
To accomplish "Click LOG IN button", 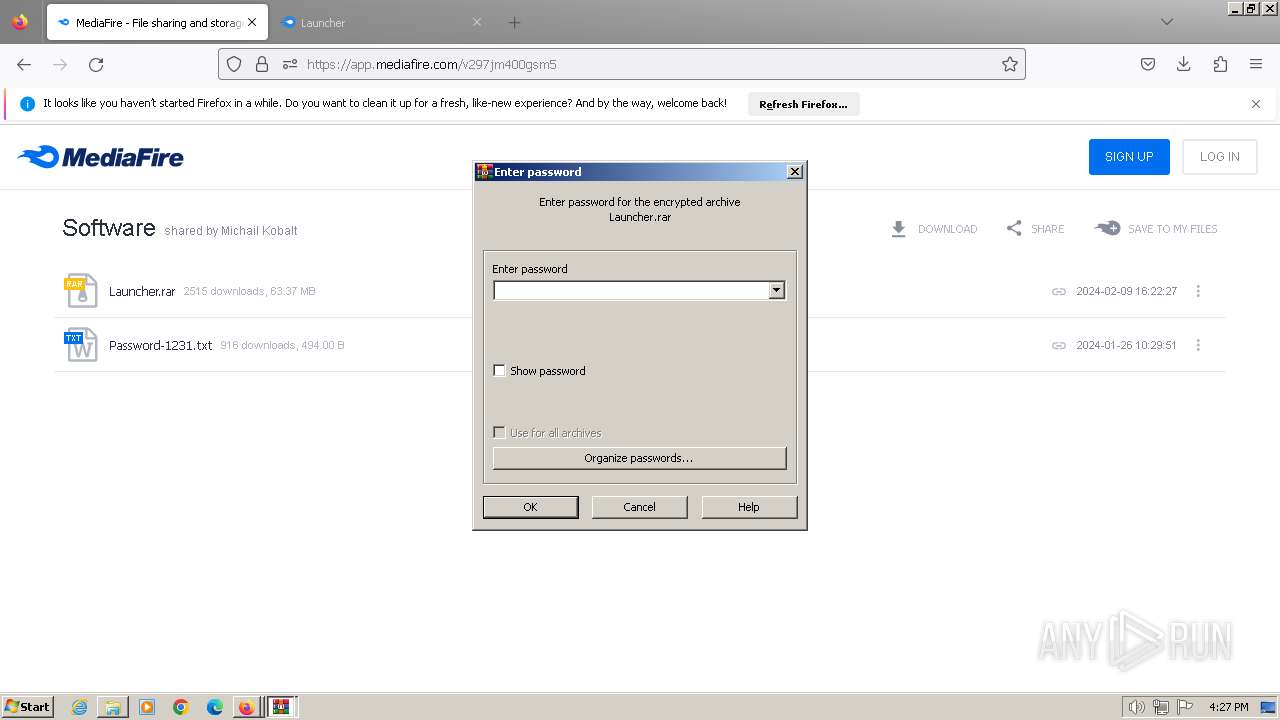I will (1220, 157).
